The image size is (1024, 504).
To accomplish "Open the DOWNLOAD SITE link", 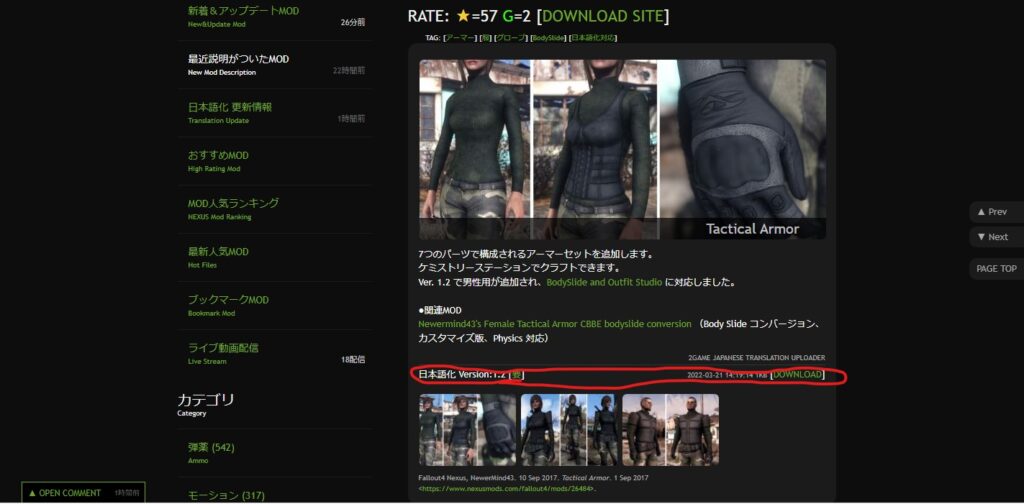I will point(602,16).
